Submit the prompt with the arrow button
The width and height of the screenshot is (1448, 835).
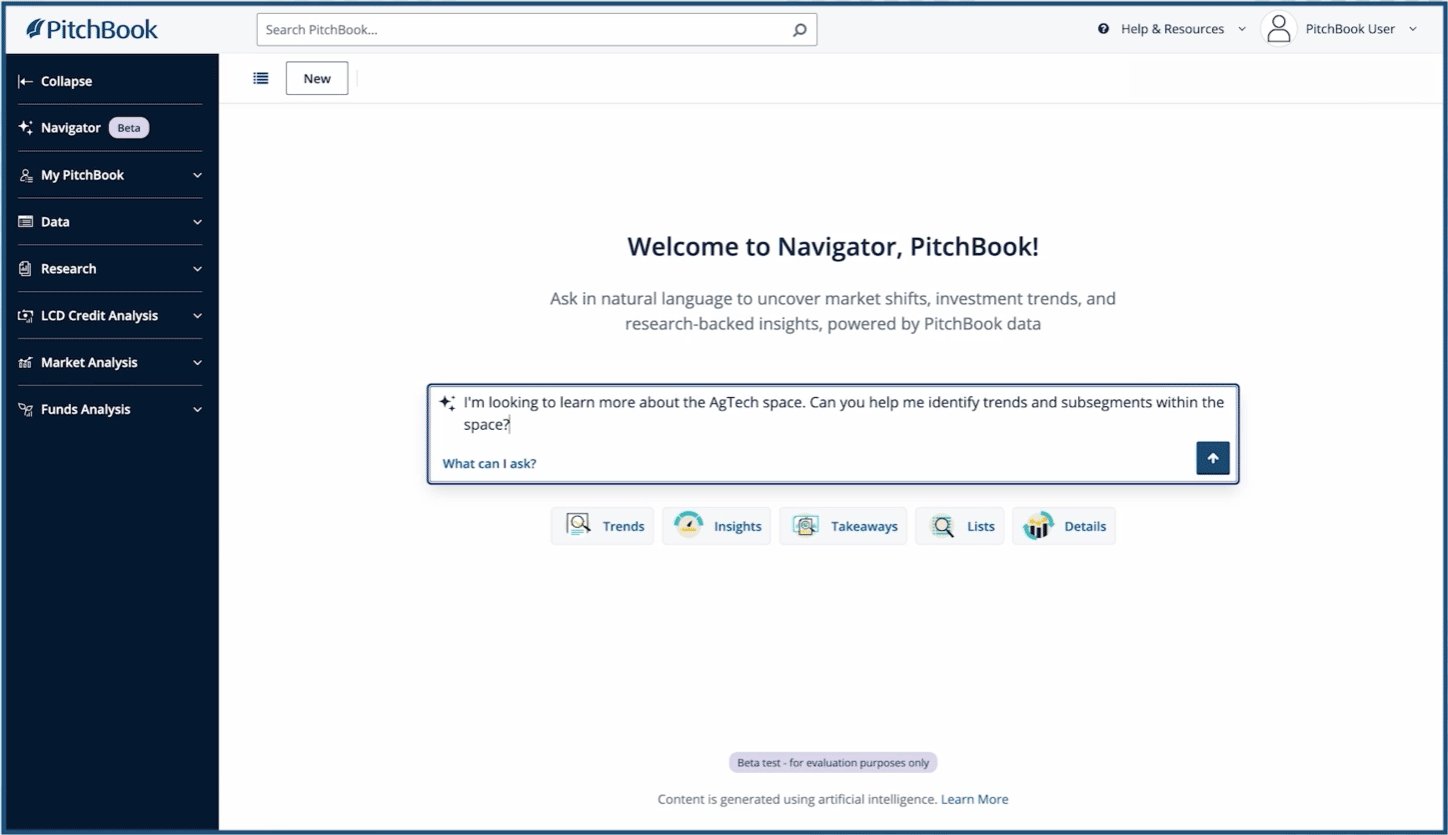point(1213,458)
